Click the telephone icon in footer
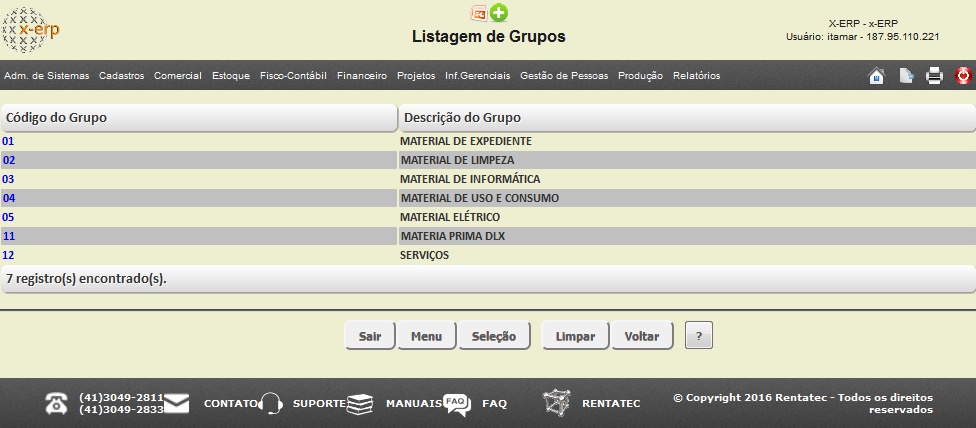Screen dimensions: 976x428 pyautogui.click(x=57, y=404)
